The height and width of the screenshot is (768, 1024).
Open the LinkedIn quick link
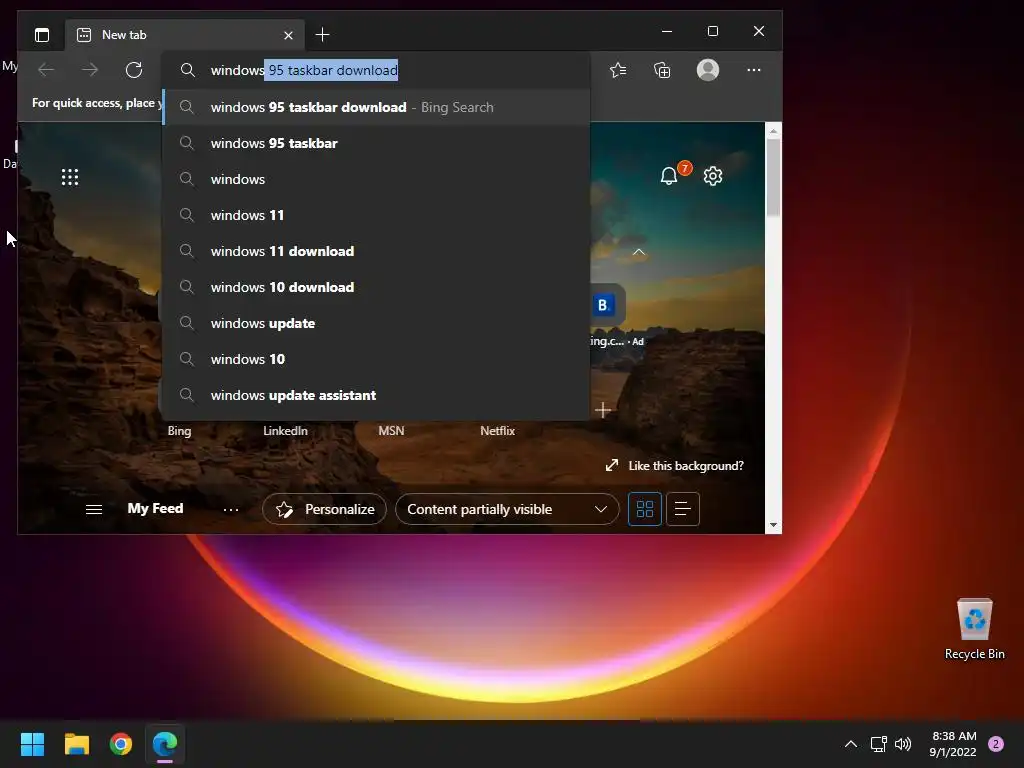pos(285,431)
